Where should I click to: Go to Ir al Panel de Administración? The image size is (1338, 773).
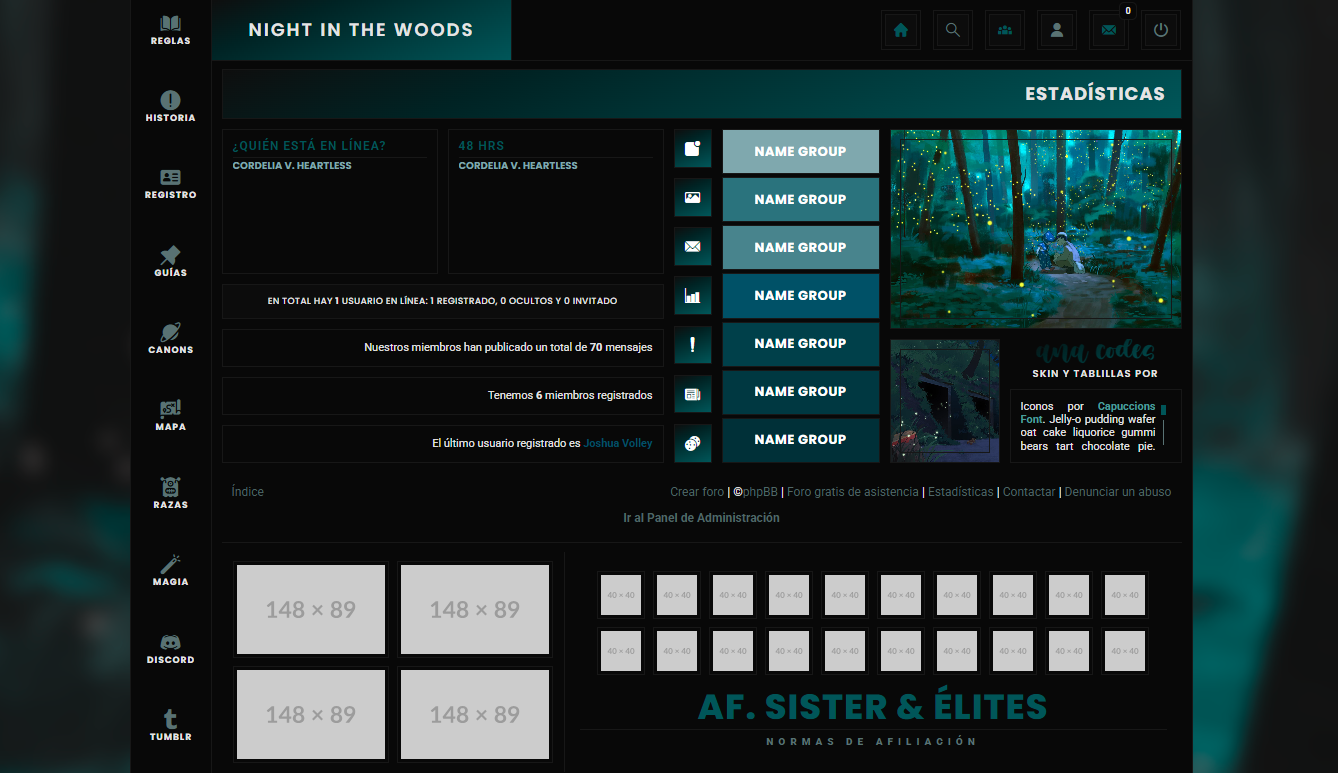point(701,518)
